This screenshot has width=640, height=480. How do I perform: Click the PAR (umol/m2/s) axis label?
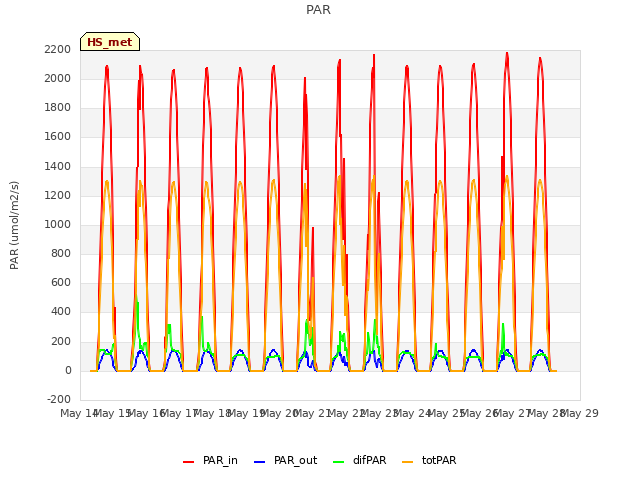(x=14, y=225)
